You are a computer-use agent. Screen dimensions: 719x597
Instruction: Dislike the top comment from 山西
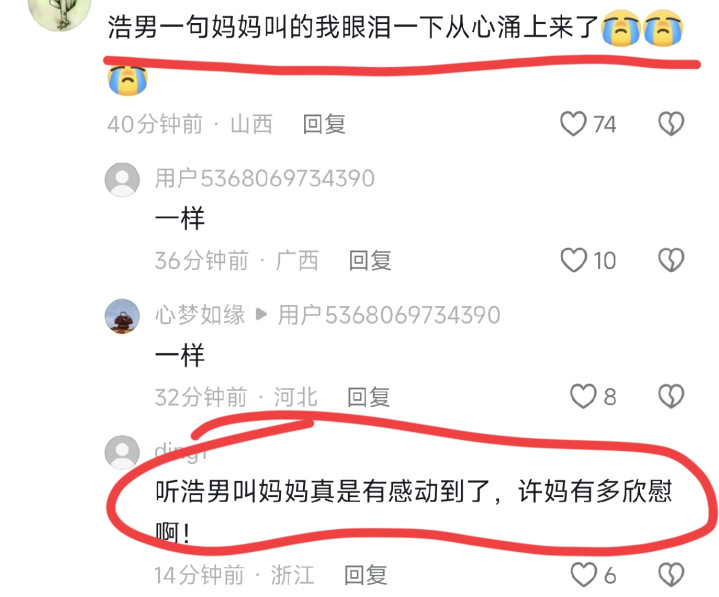click(671, 124)
